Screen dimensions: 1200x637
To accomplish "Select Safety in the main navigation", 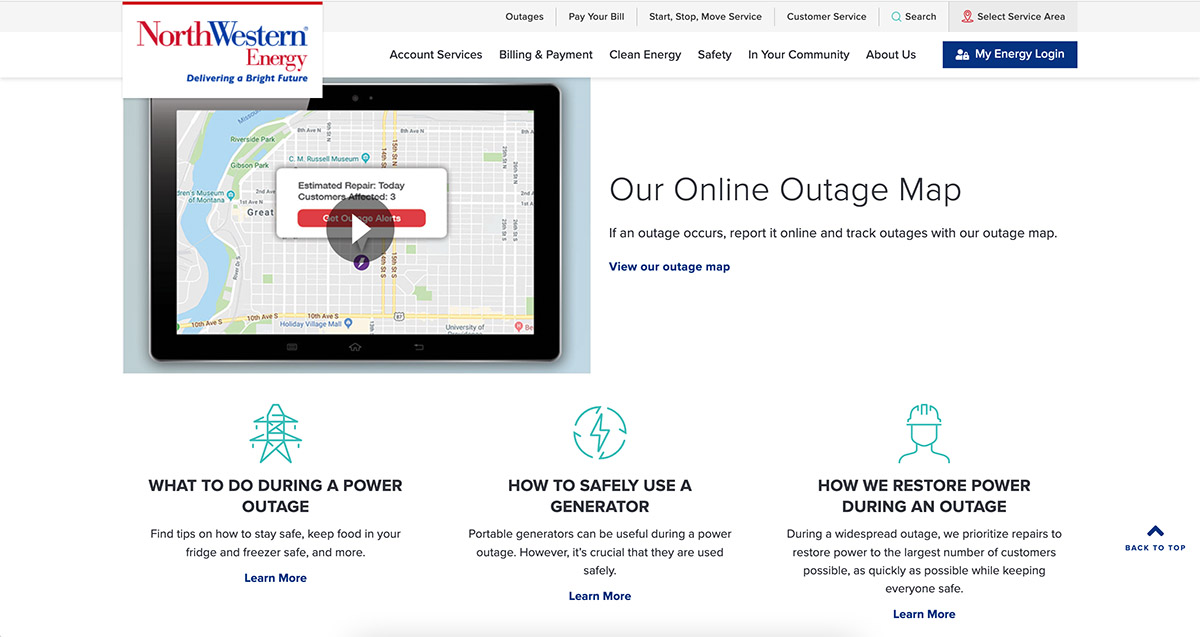I will pyautogui.click(x=714, y=54).
